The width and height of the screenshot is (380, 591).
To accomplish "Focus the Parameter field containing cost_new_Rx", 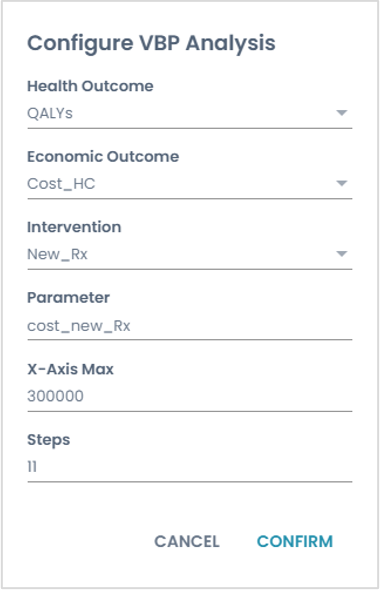I will click(x=190, y=326).
